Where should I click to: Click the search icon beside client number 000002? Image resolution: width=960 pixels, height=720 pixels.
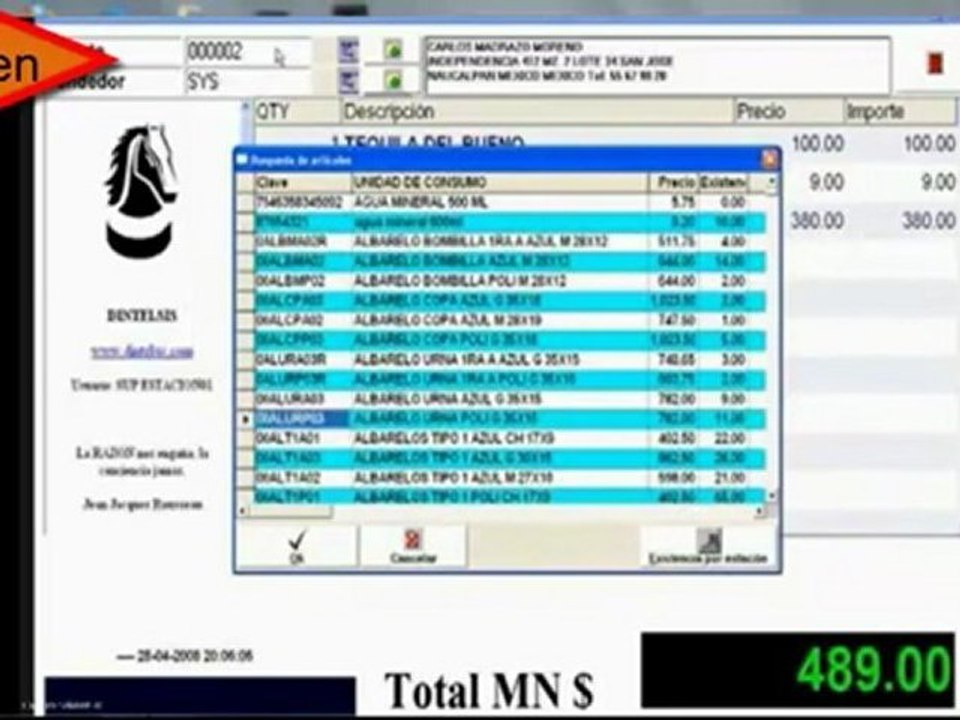[348, 50]
